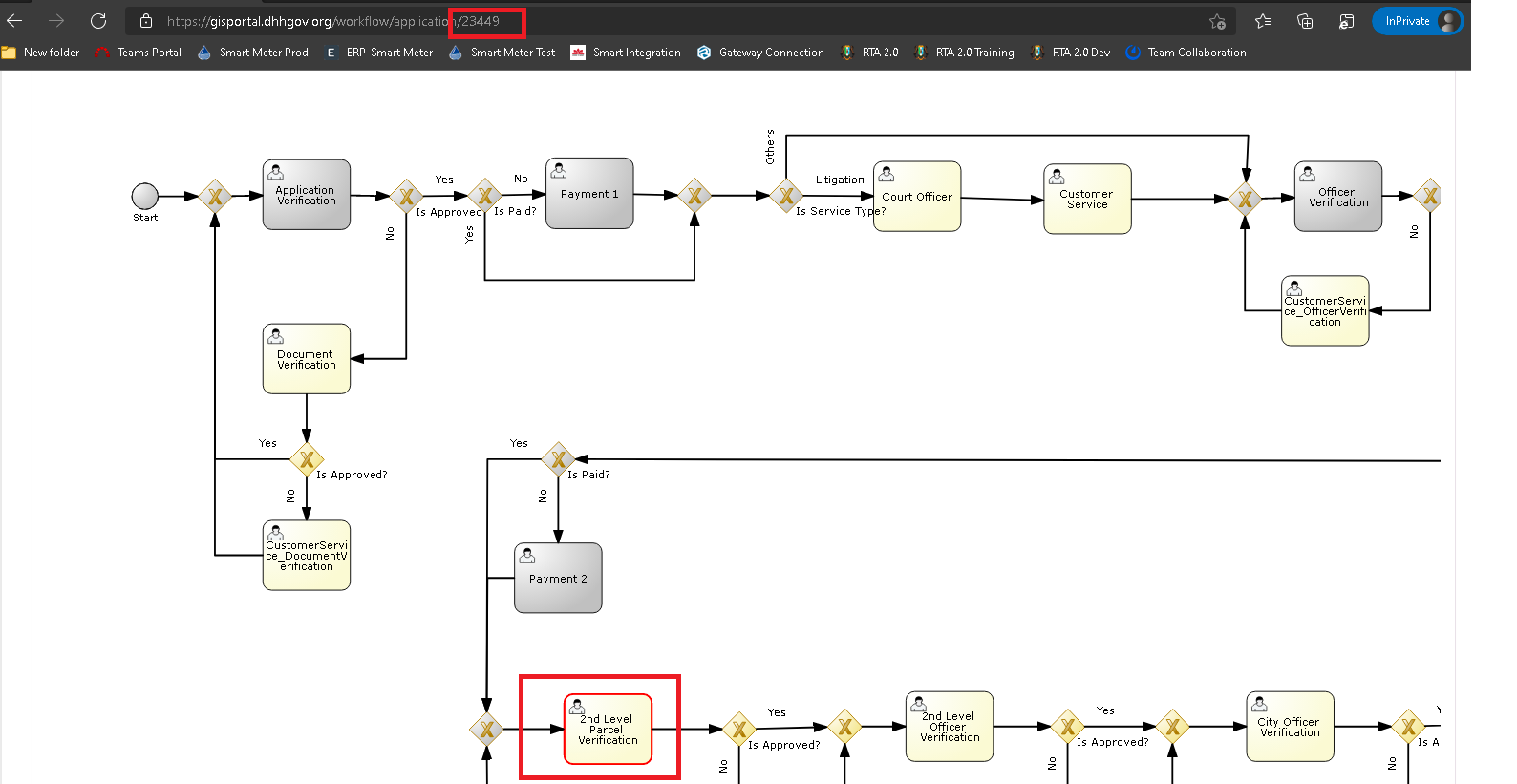Open Smart Integration bookmark

click(x=626, y=53)
